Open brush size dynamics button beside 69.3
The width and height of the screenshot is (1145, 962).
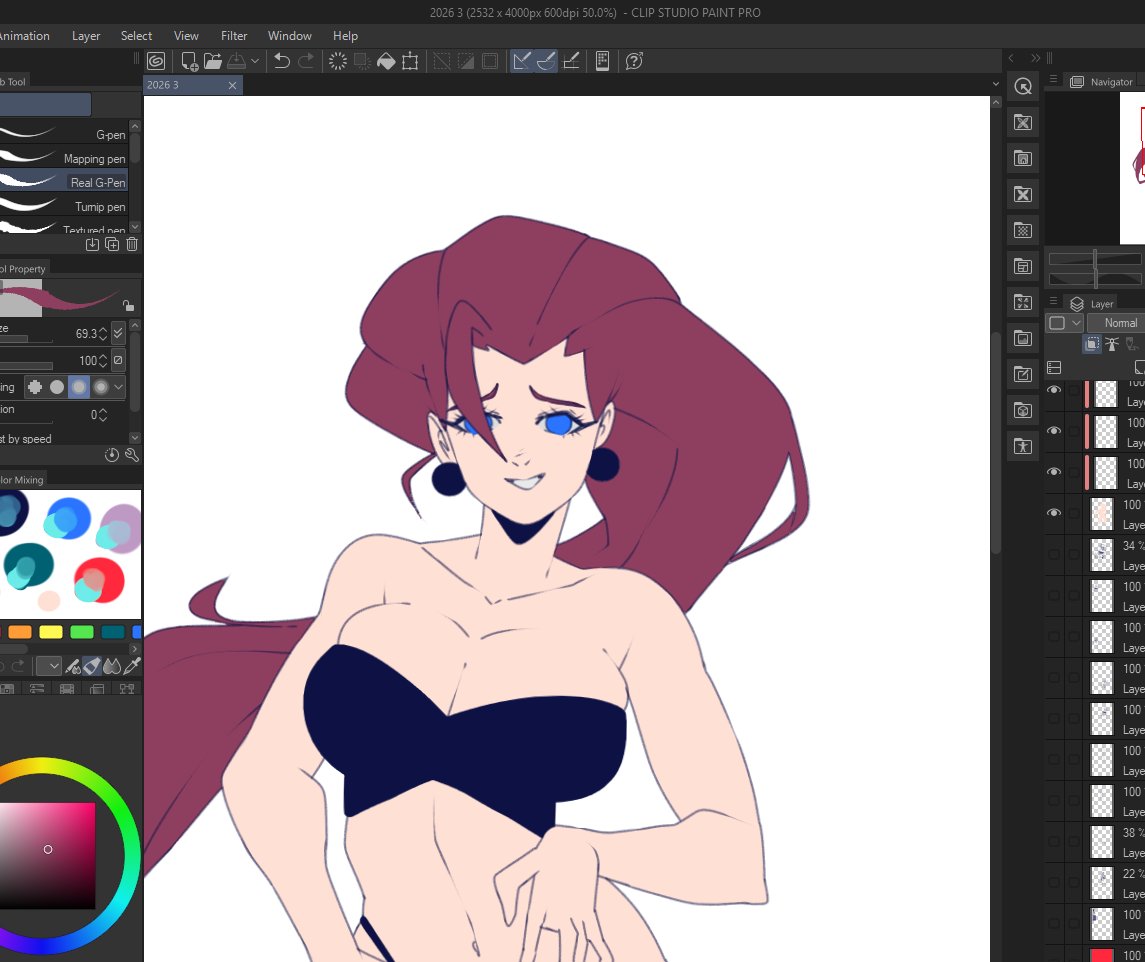click(118, 333)
